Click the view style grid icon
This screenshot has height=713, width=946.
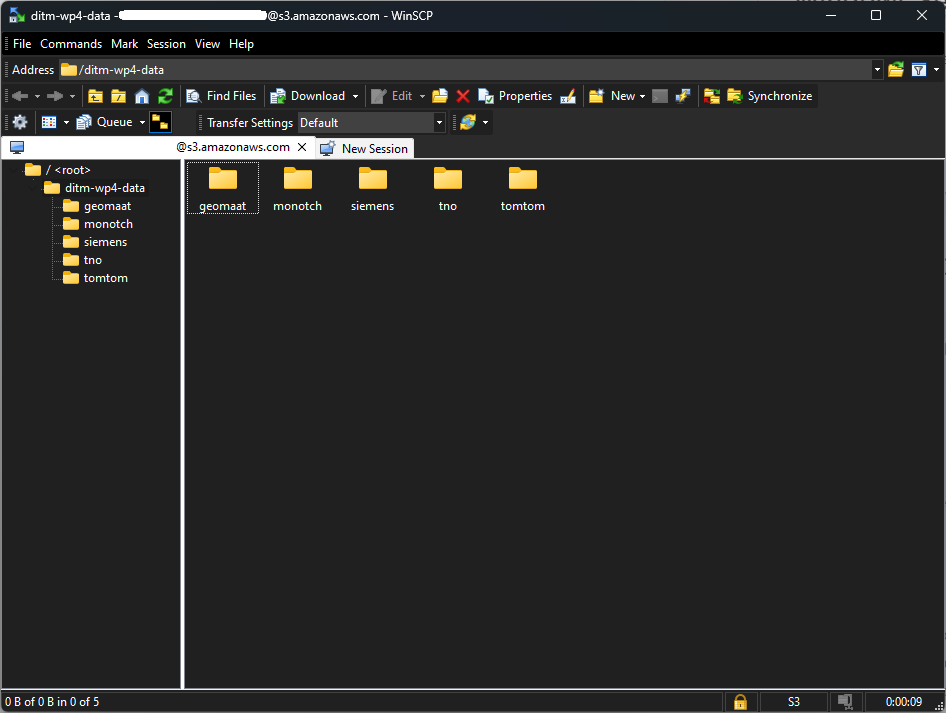click(x=49, y=122)
